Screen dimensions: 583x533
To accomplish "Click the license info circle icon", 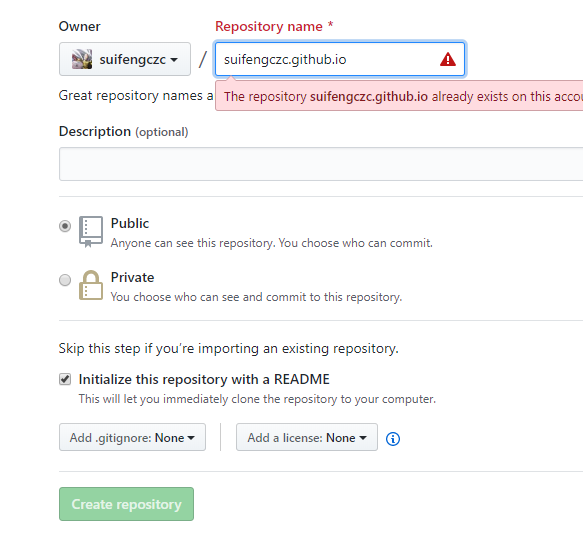I will [x=393, y=439].
